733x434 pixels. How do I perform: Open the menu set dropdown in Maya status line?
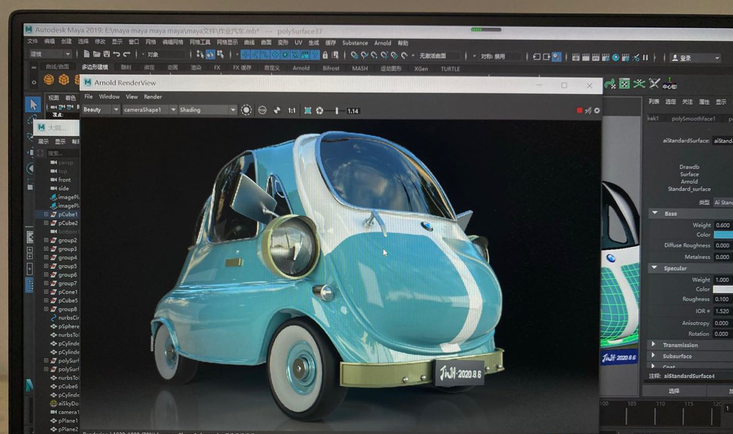[50, 54]
